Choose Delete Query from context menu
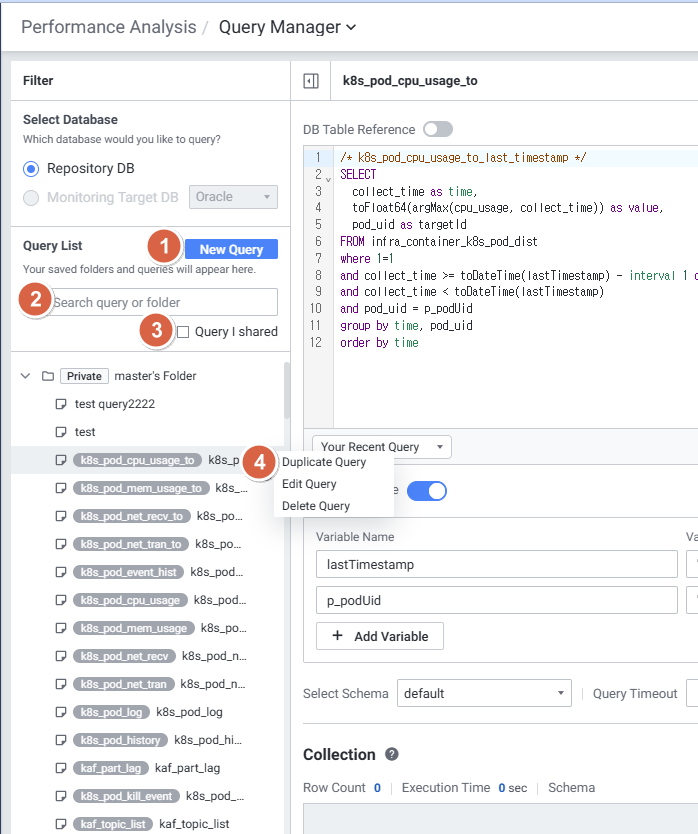Image resolution: width=698 pixels, height=834 pixels. tap(316, 506)
